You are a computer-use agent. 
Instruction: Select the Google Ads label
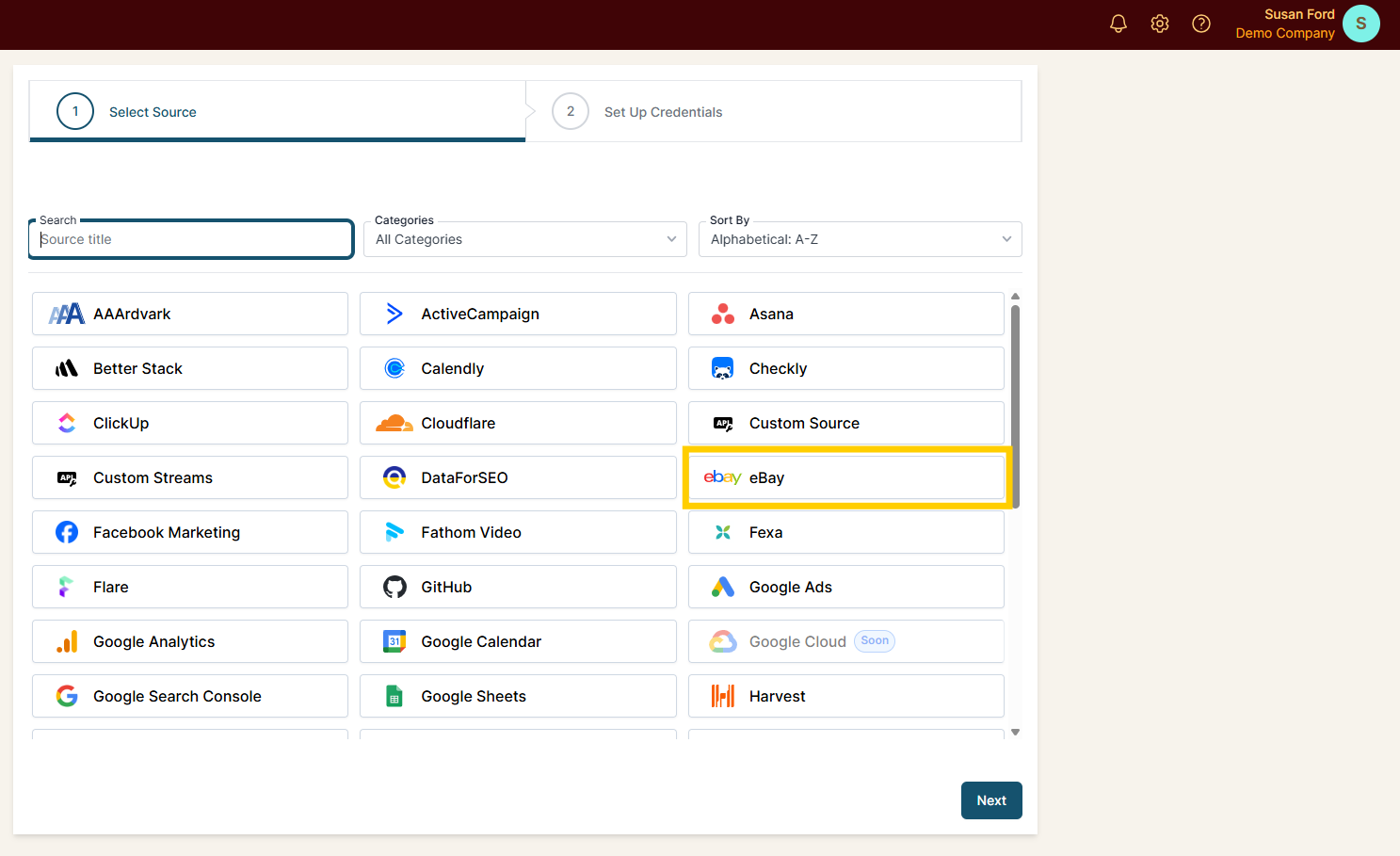click(x=791, y=587)
